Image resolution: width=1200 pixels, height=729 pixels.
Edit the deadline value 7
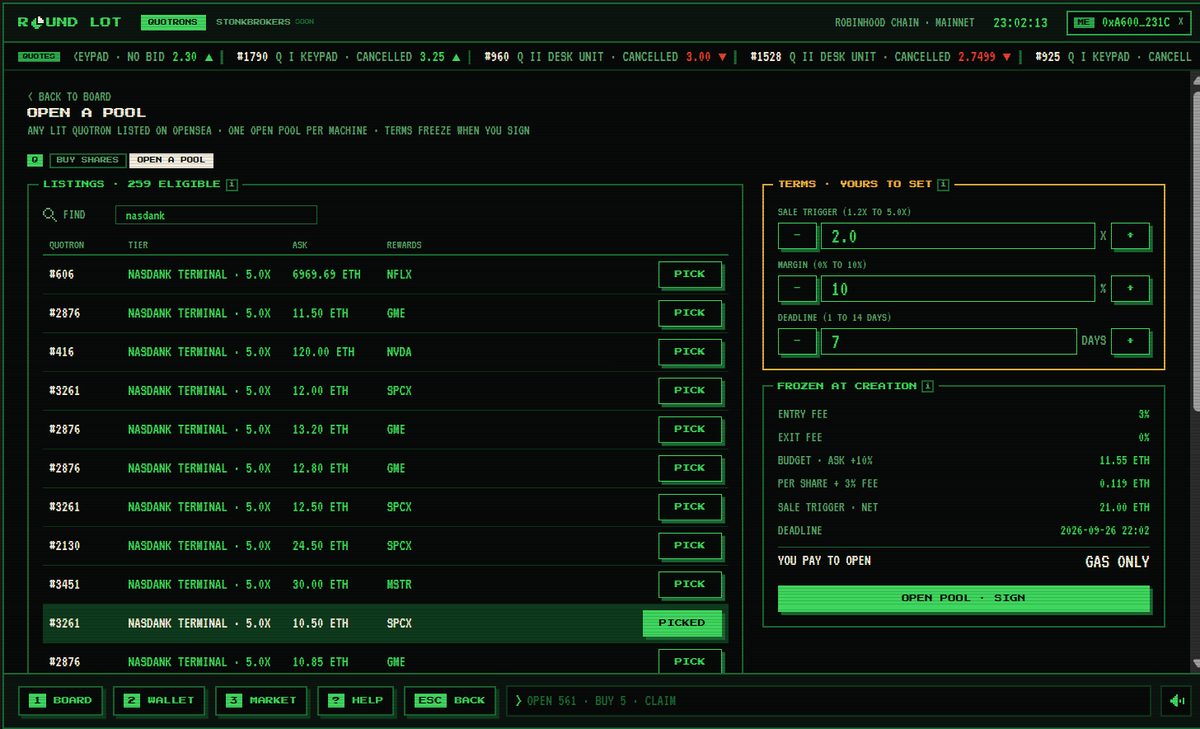(x=948, y=341)
